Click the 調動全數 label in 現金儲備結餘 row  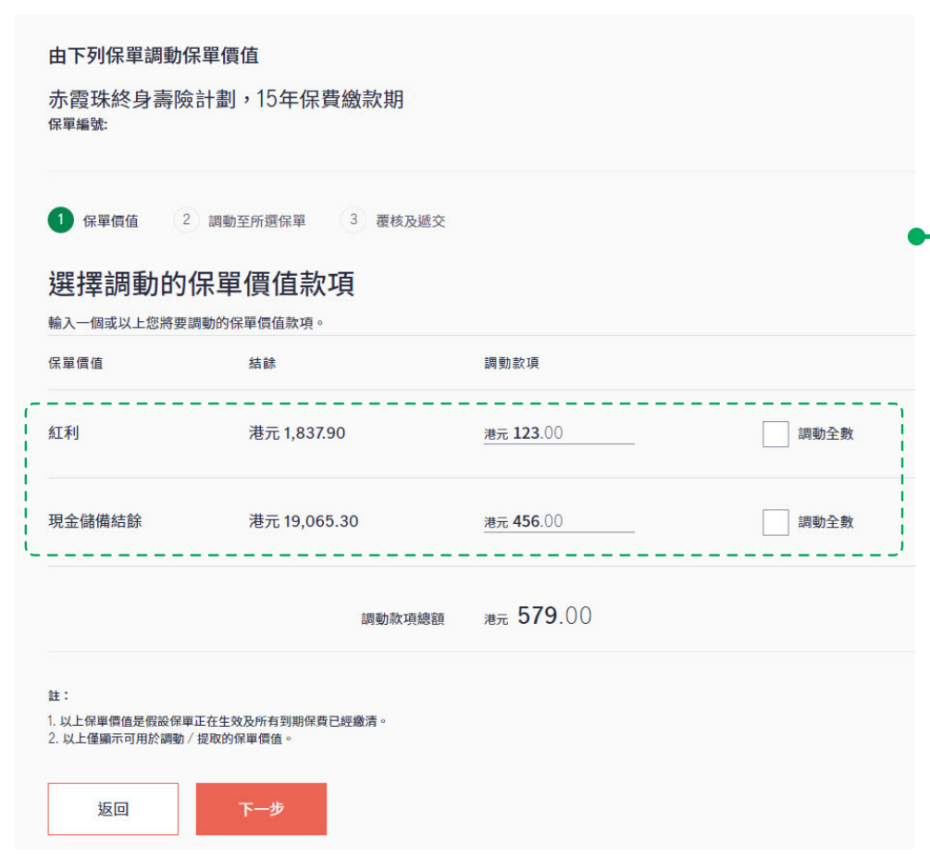click(x=825, y=522)
